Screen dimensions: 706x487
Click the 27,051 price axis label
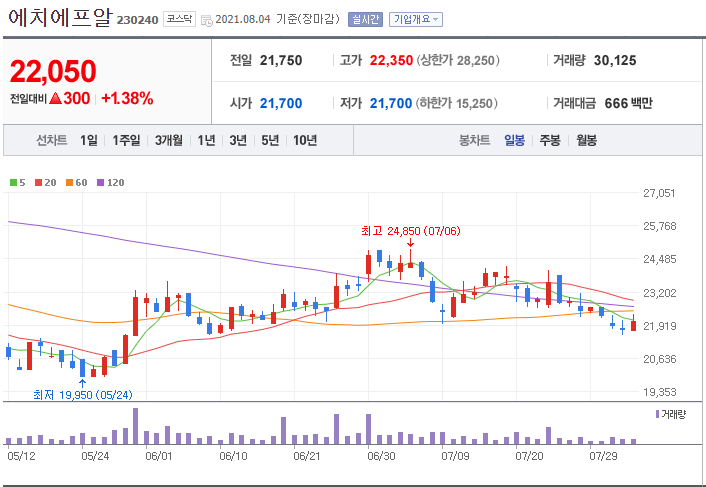point(659,193)
